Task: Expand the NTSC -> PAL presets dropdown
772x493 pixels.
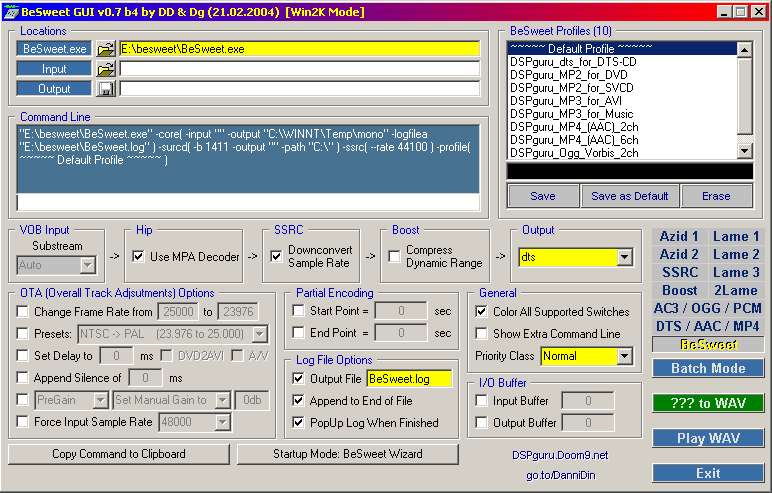Action: tap(259, 334)
